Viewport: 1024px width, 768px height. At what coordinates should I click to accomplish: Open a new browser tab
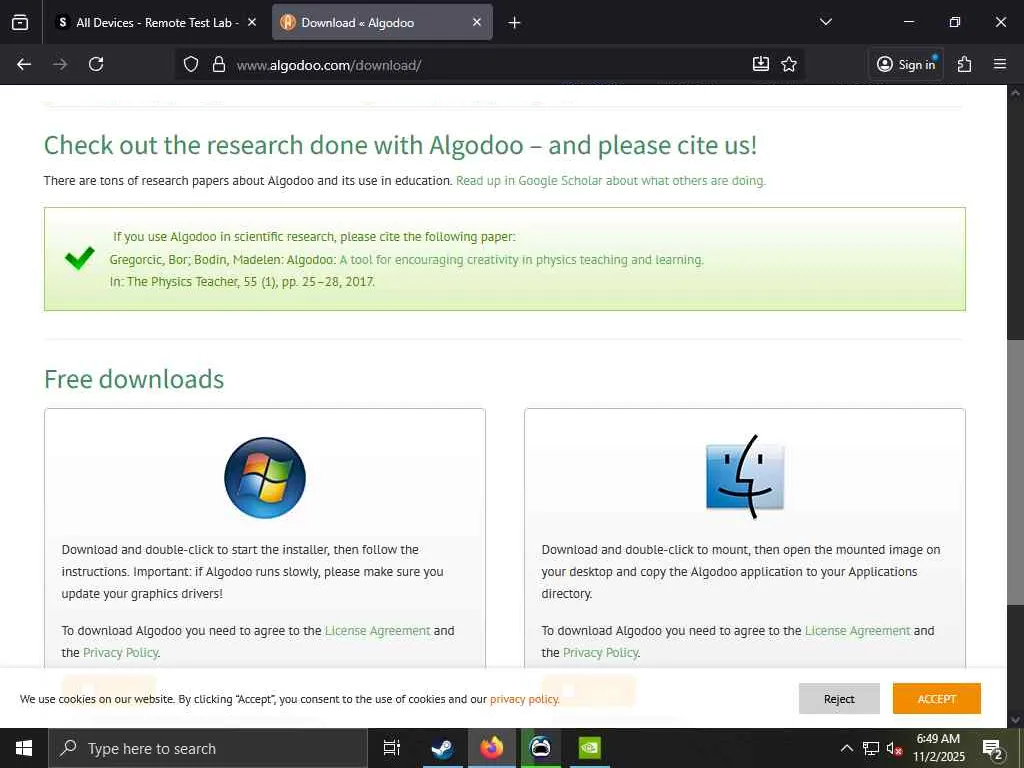pyautogui.click(x=514, y=23)
